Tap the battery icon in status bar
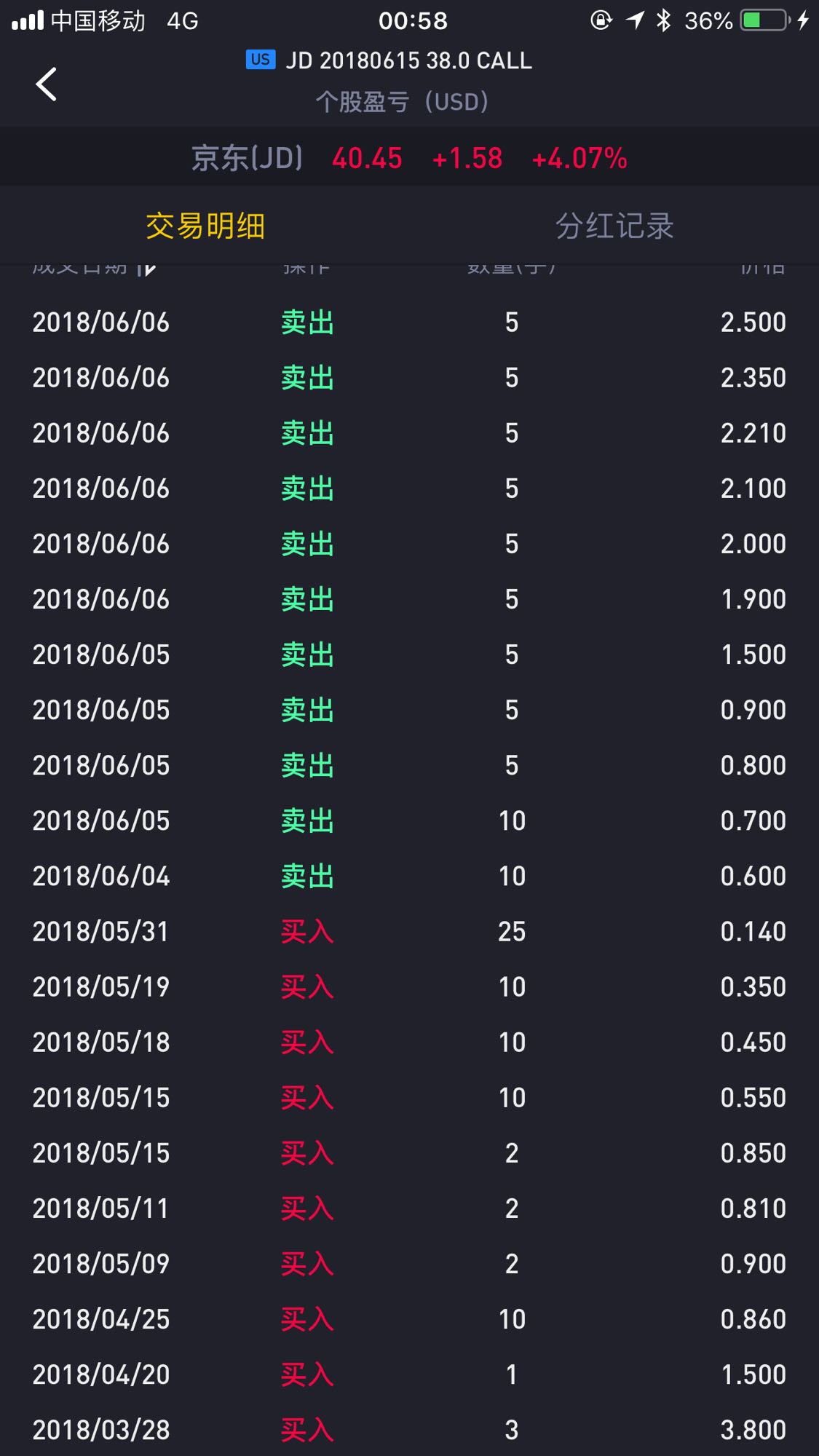The image size is (819, 1456). [x=764, y=20]
